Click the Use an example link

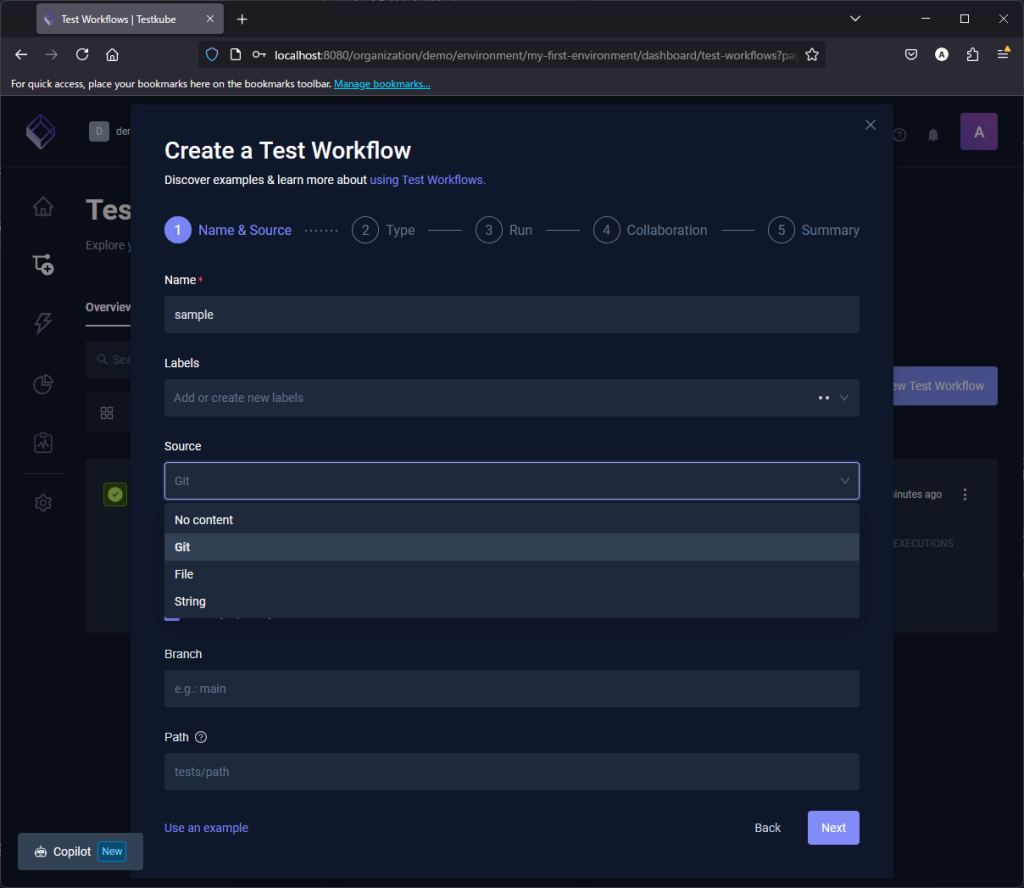tap(206, 828)
